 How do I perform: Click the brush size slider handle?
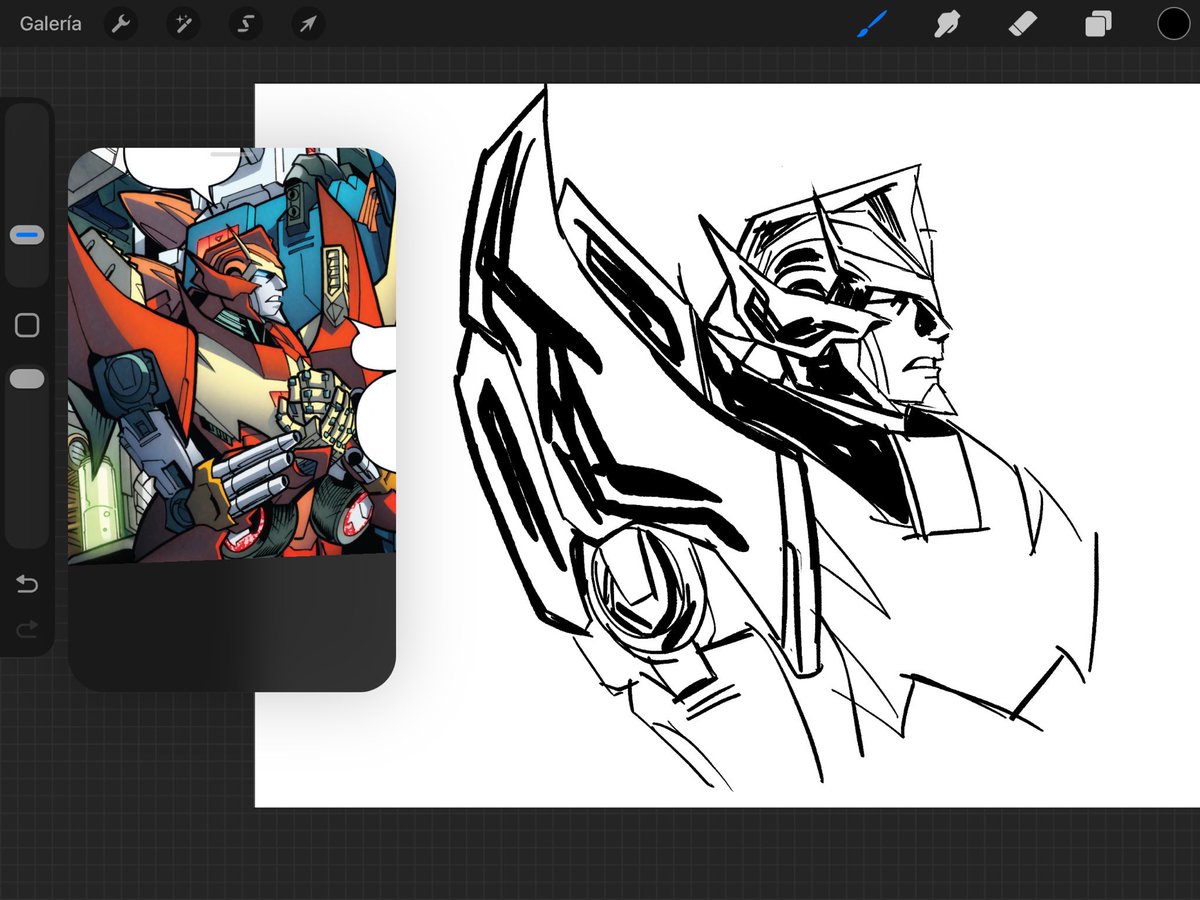(27, 236)
